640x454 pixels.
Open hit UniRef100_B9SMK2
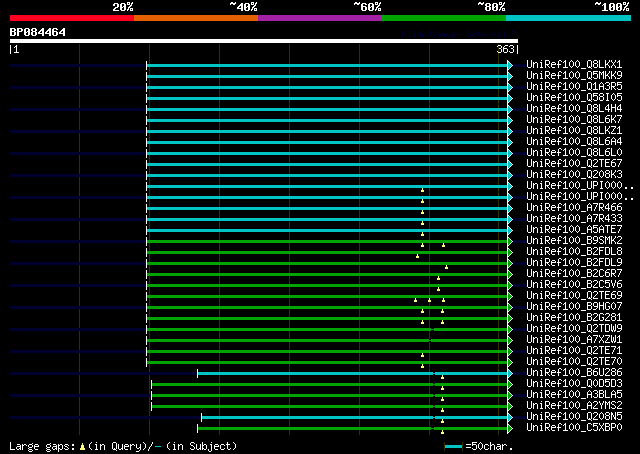point(574,240)
